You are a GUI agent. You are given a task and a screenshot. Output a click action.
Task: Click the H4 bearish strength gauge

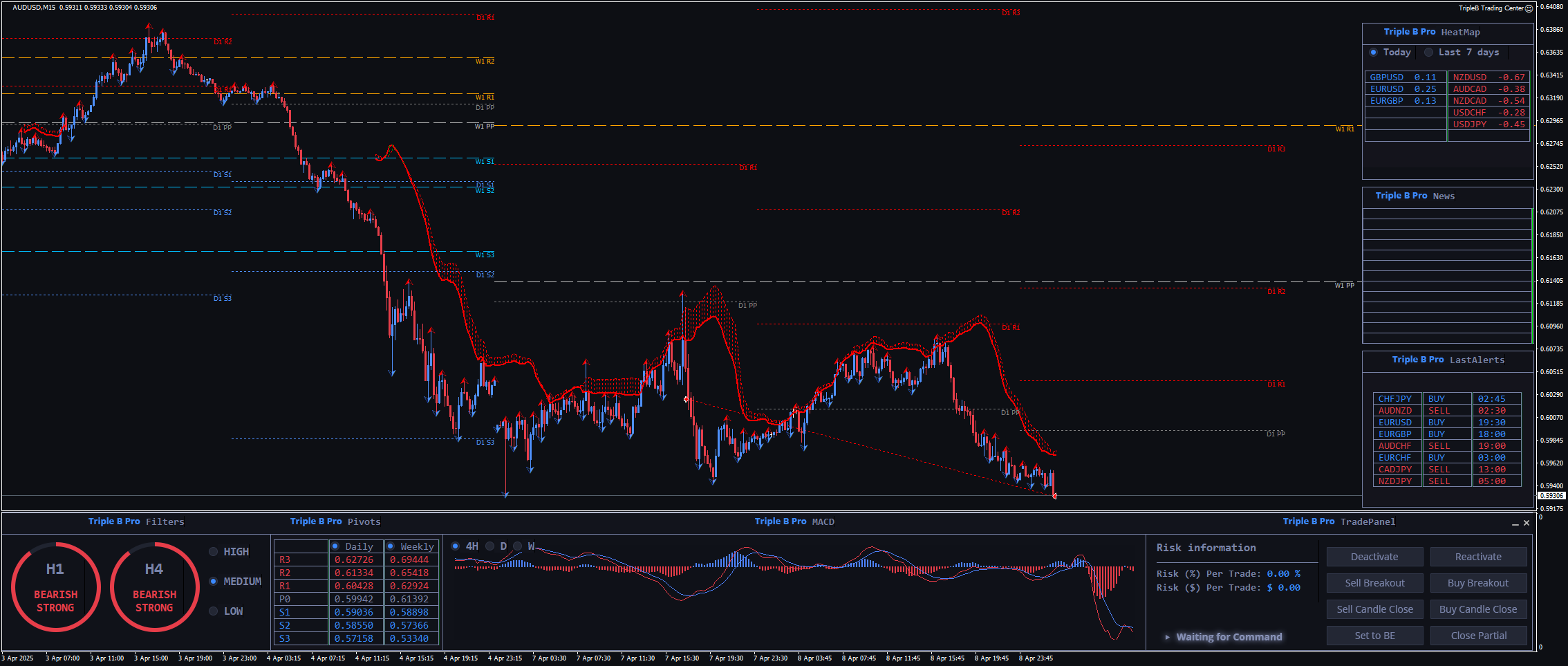click(154, 587)
